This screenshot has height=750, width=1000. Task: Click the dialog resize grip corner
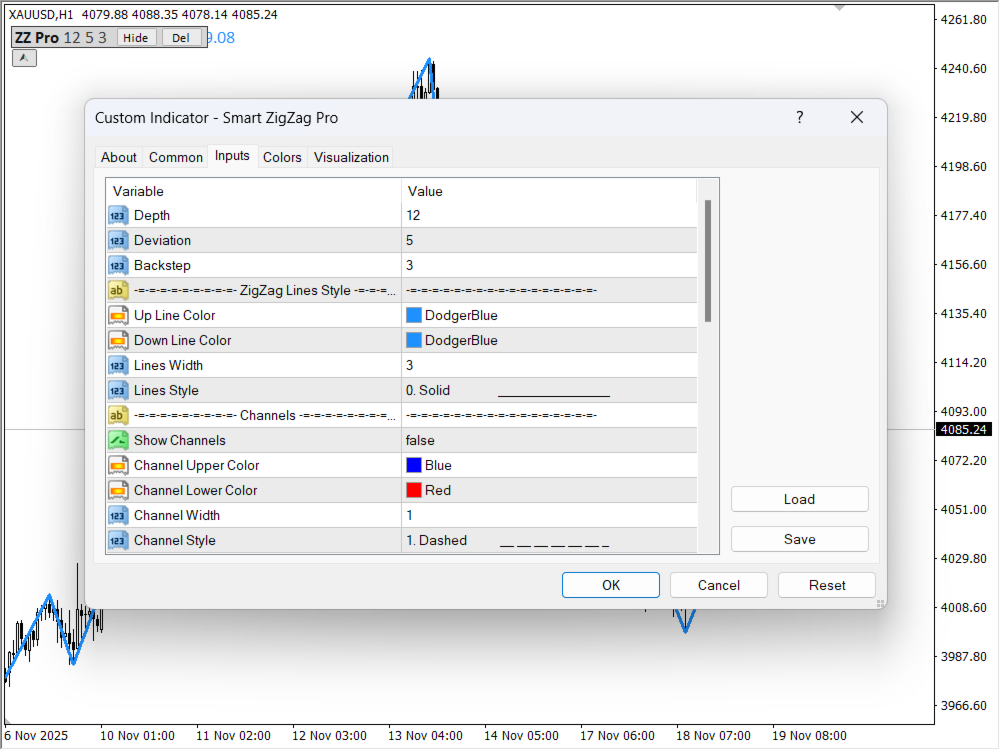coord(880,603)
